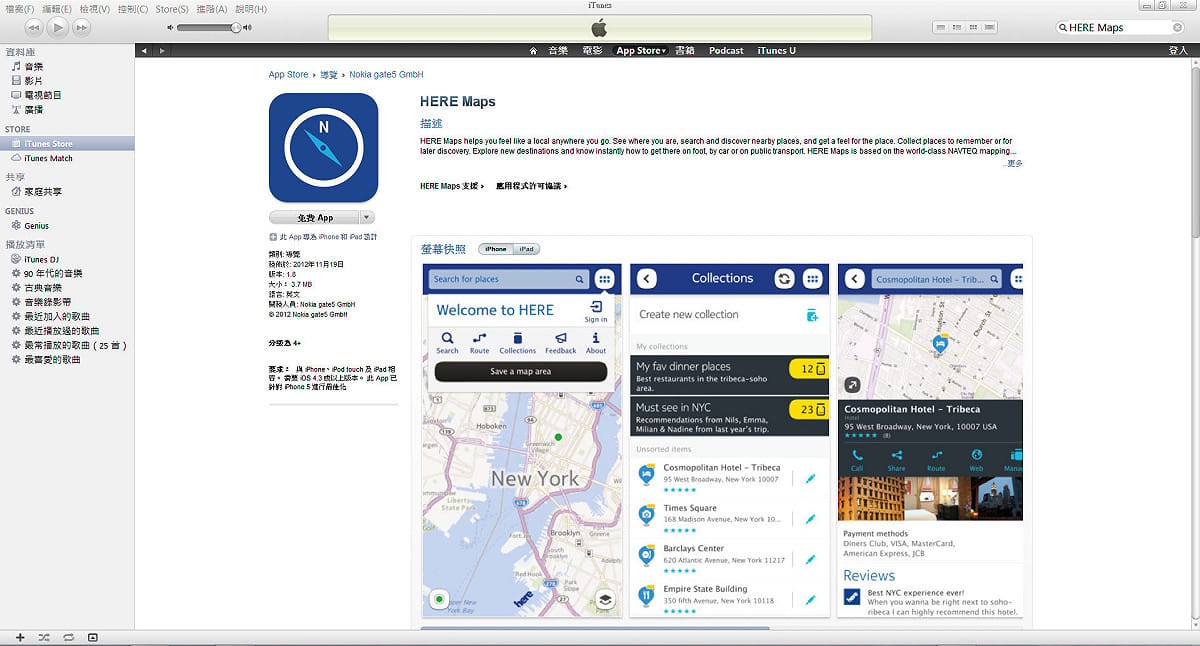Open the arrow dropdown beside 免費 App

pyautogui.click(x=367, y=217)
